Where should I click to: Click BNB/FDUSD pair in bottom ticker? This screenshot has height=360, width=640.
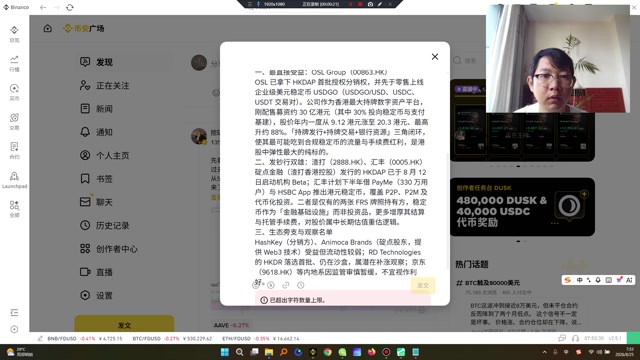(x=84, y=338)
